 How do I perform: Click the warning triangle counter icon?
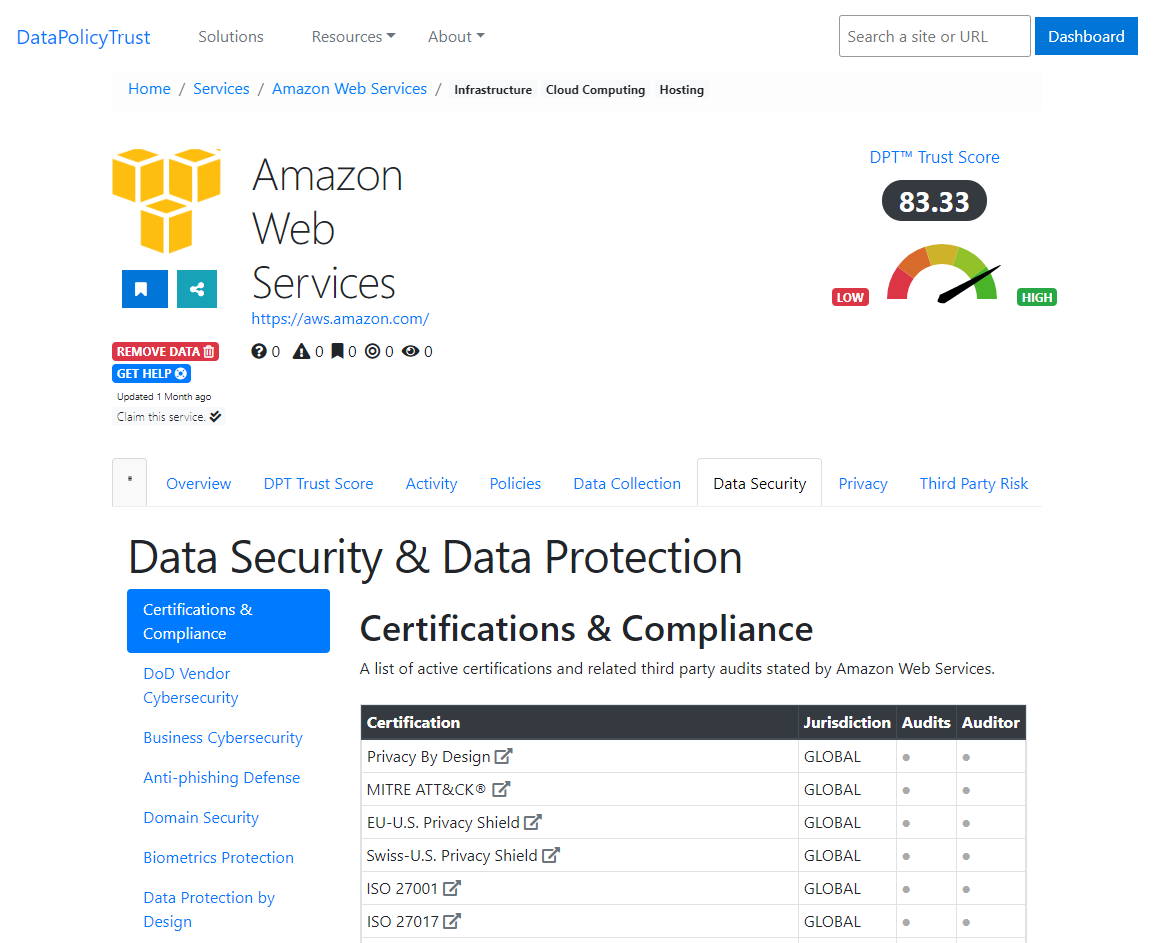click(x=302, y=351)
